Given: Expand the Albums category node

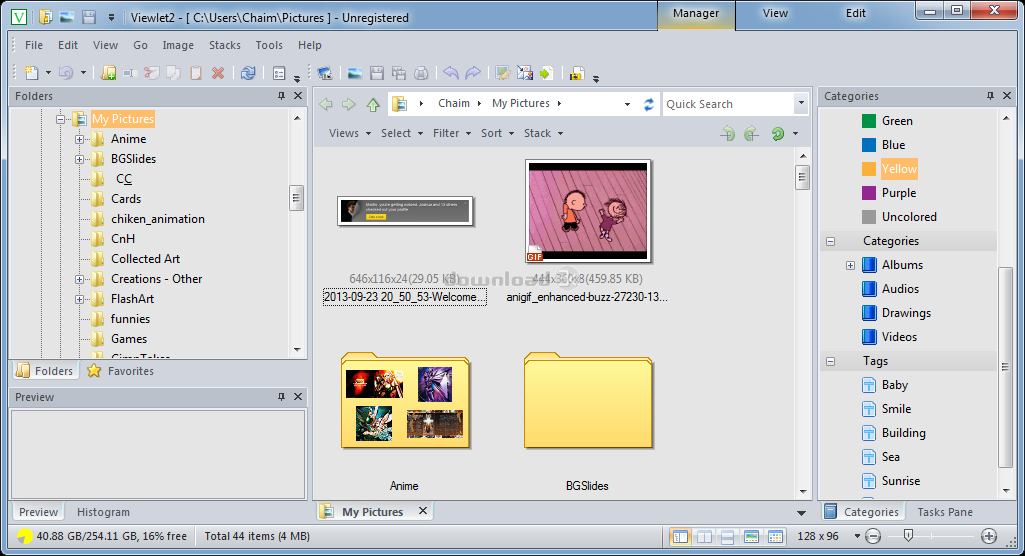Looking at the screenshot, I should [850, 265].
